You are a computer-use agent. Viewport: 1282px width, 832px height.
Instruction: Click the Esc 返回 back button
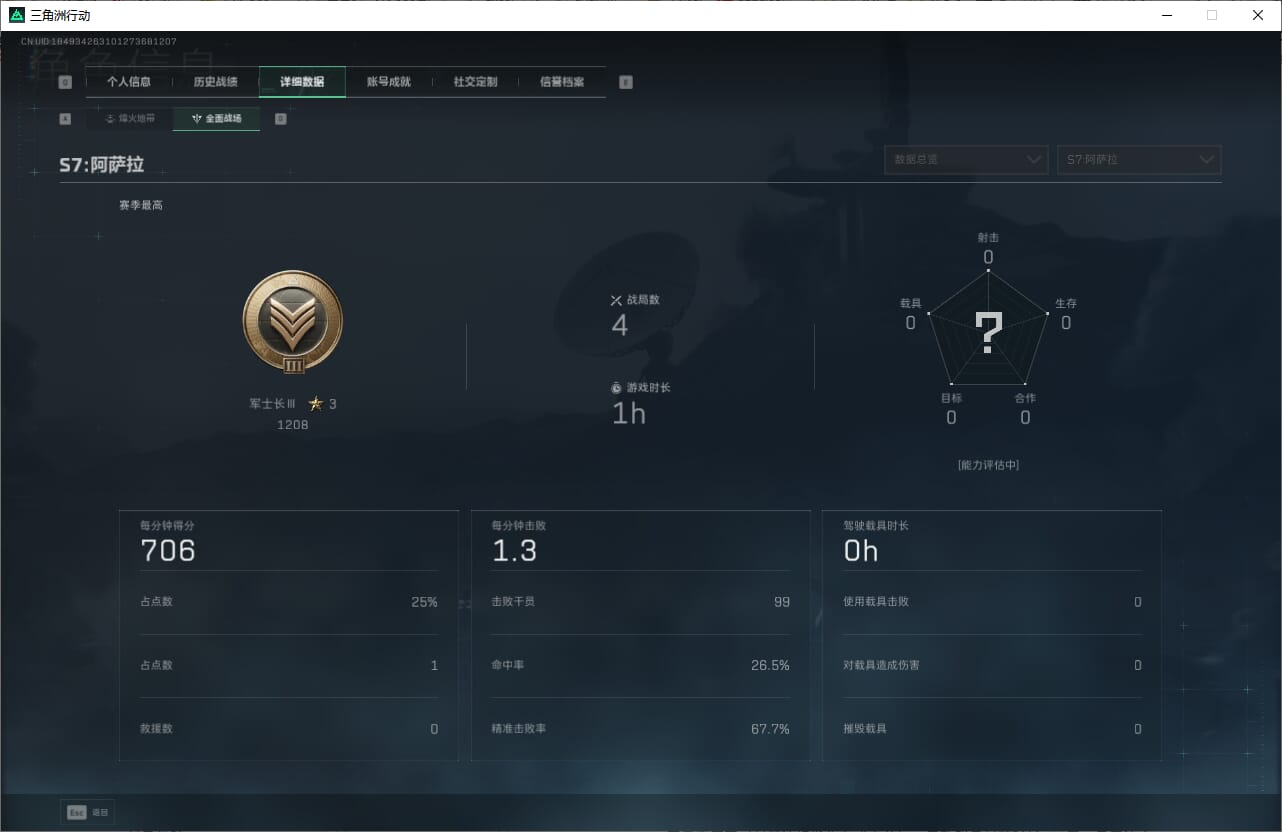(x=87, y=813)
